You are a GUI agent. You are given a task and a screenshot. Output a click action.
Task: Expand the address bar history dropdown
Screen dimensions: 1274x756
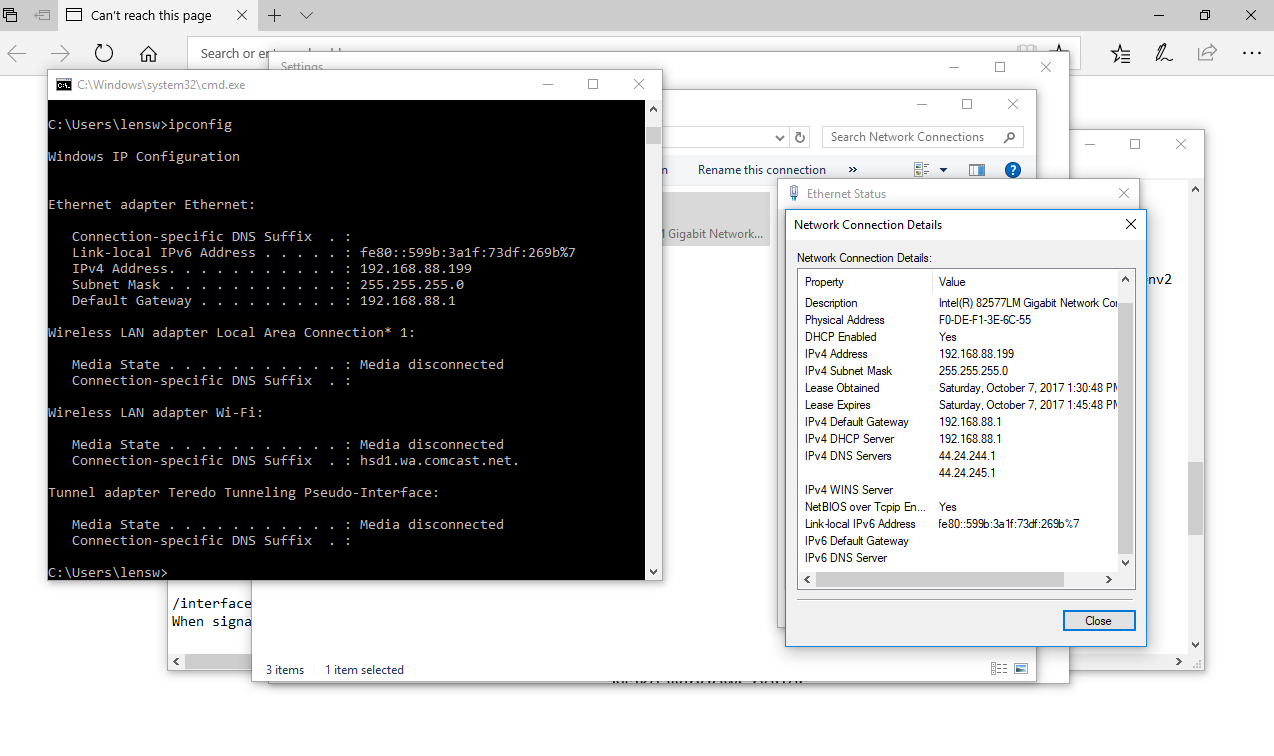tap(781, 137)
